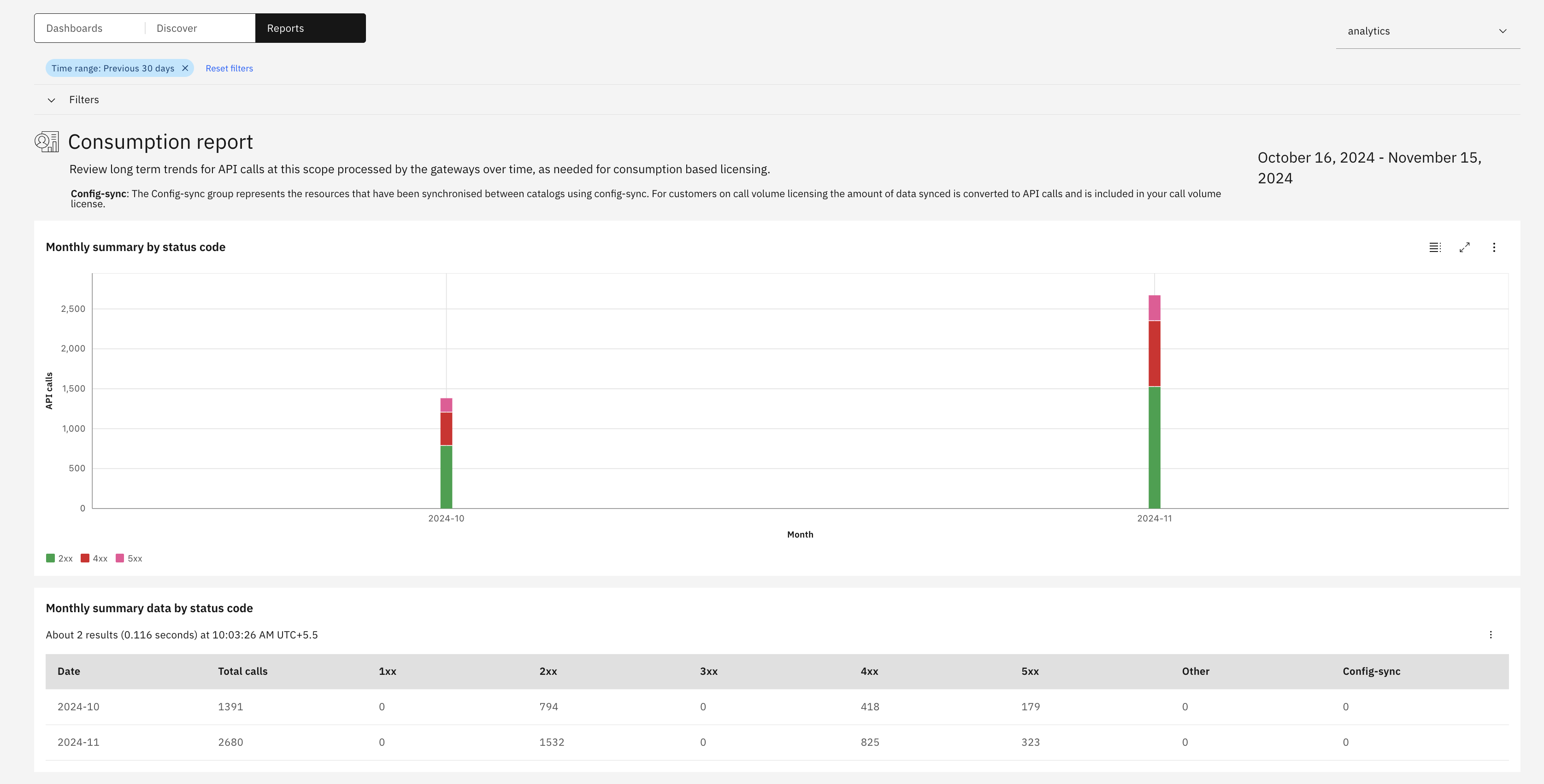Open the data table's overflow menu

[1491, 635]
